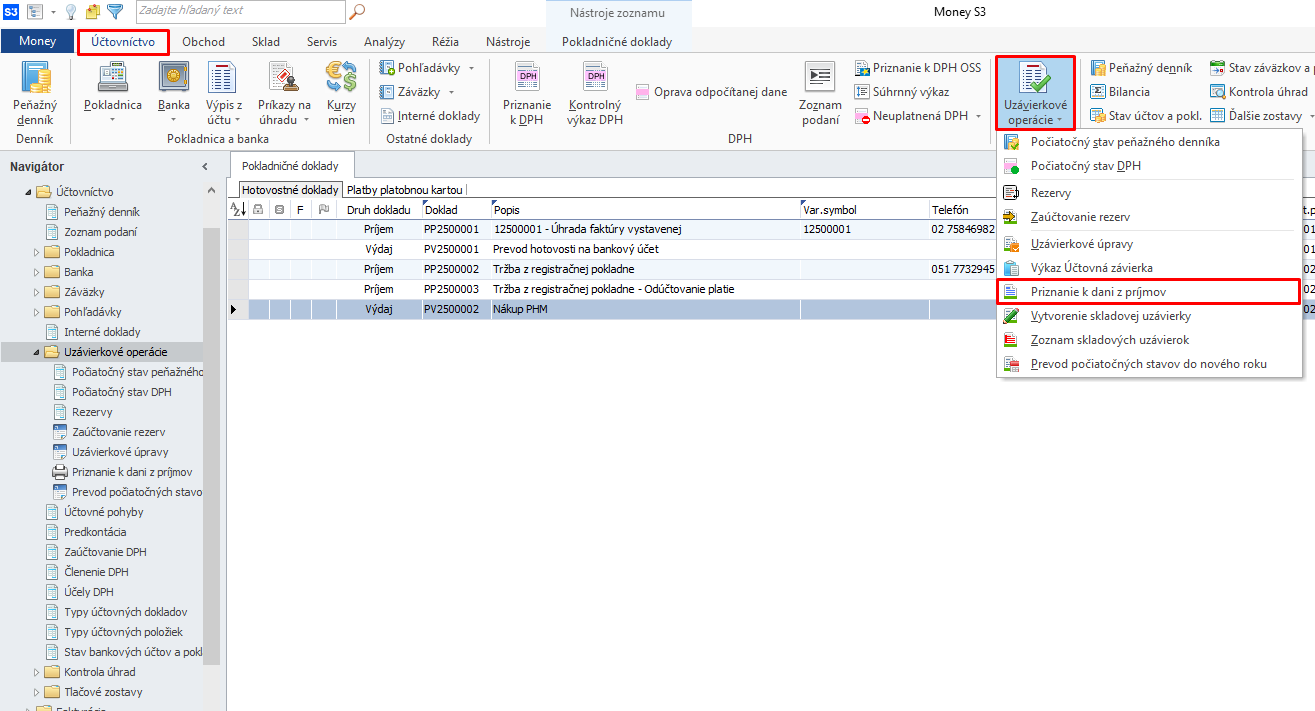Click the search text input field
This screenshot has width=1315, height=711.
click(x=238, y=11)
